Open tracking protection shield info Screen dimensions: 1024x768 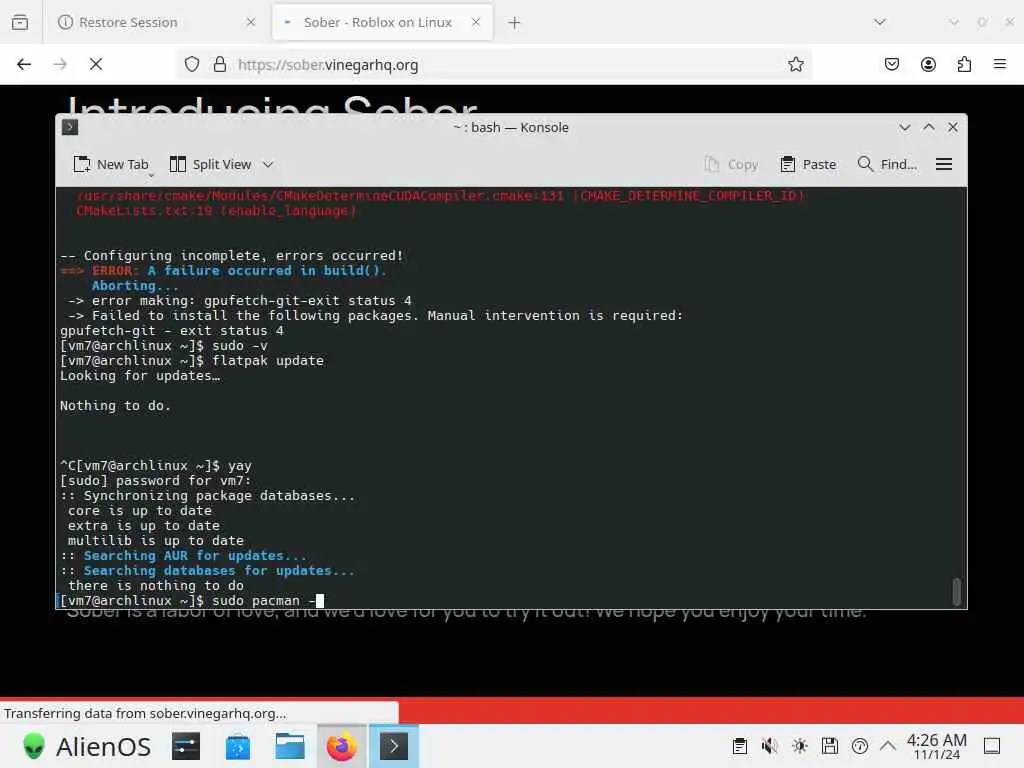click(x=191, y=64)
